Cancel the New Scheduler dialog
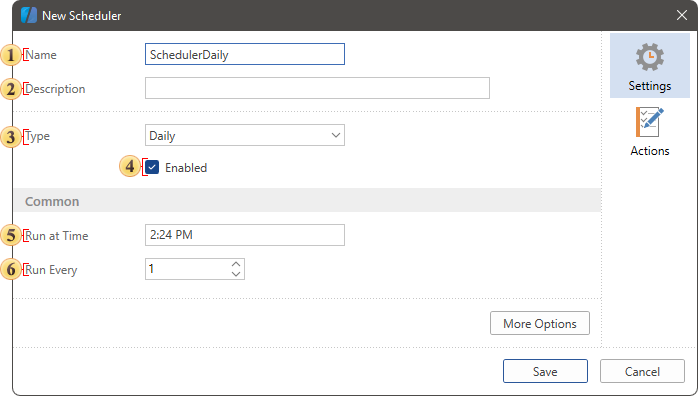Screen dimensions: 698x396 tap(642, 372)
